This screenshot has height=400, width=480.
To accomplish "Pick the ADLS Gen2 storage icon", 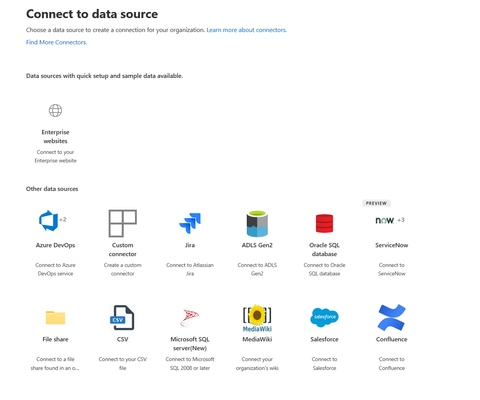I will 257,224.
